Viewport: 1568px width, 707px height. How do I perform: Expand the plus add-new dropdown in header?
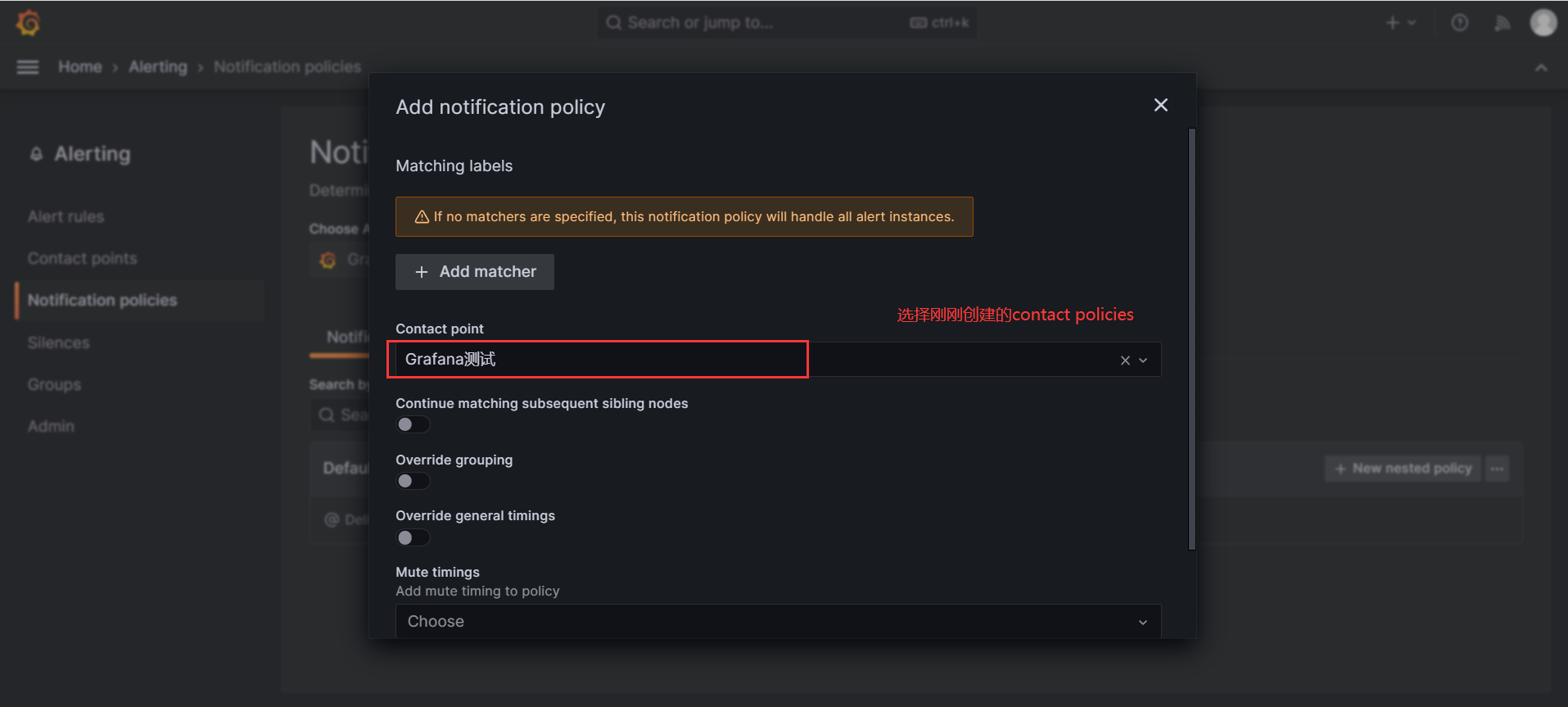1400,23
